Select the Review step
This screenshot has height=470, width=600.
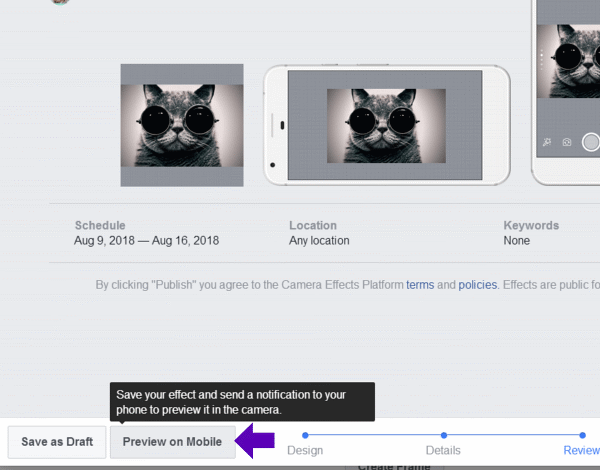tap(581, 451)
